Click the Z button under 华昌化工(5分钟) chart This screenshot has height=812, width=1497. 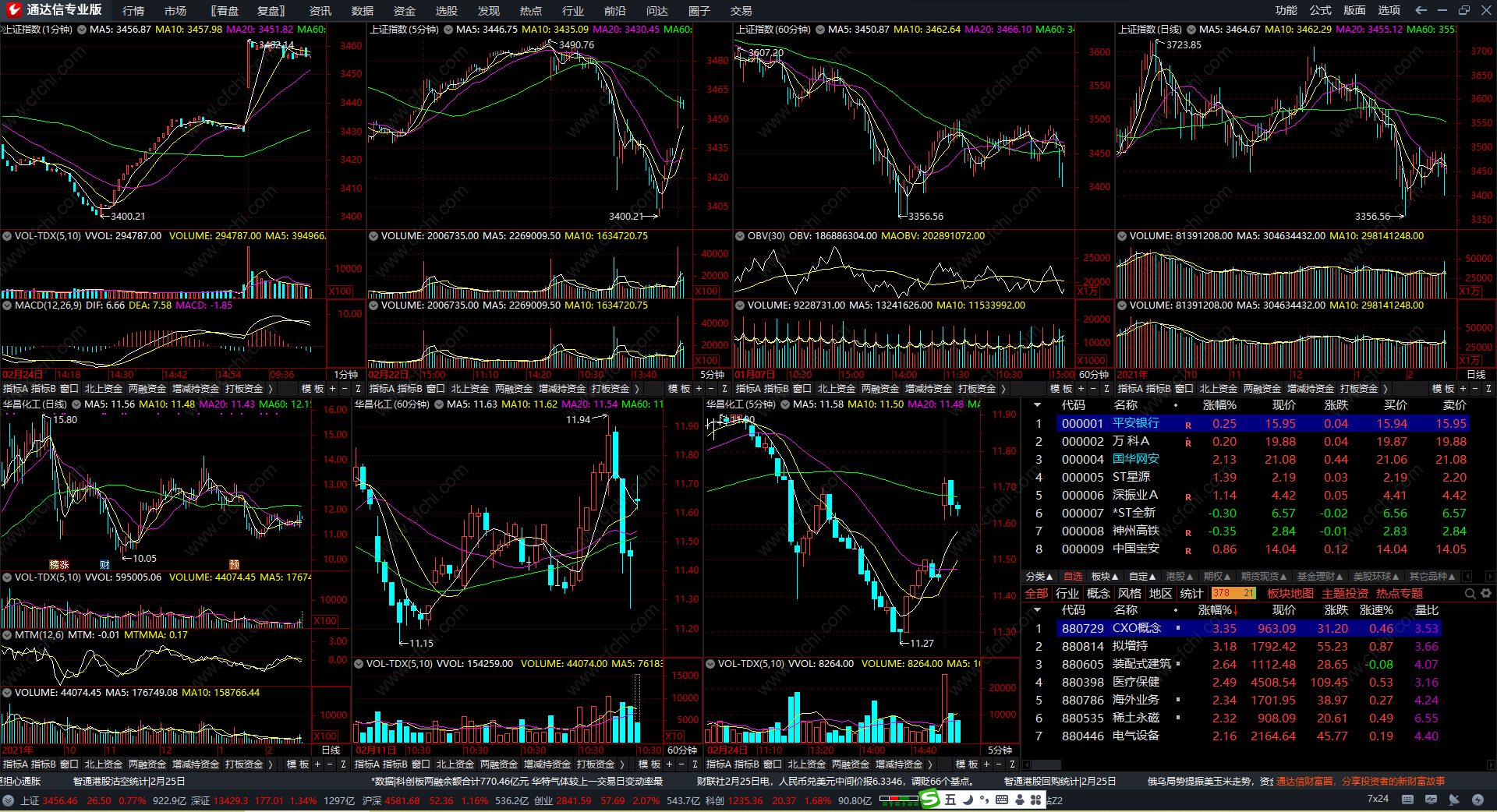[1012, 764]
